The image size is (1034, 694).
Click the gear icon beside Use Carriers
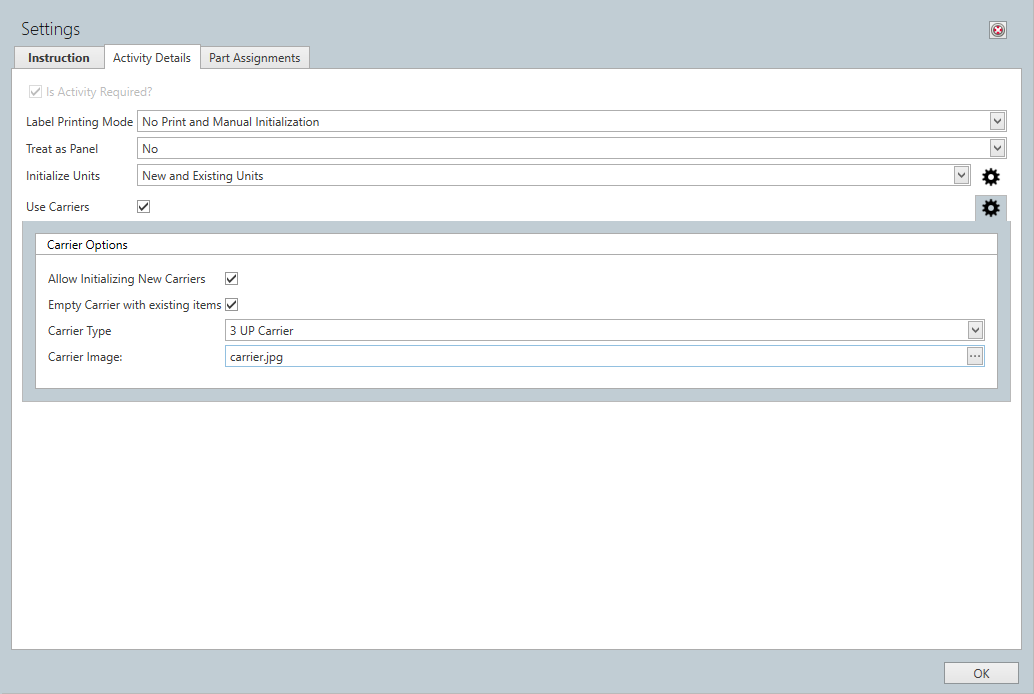coord(990,208)
